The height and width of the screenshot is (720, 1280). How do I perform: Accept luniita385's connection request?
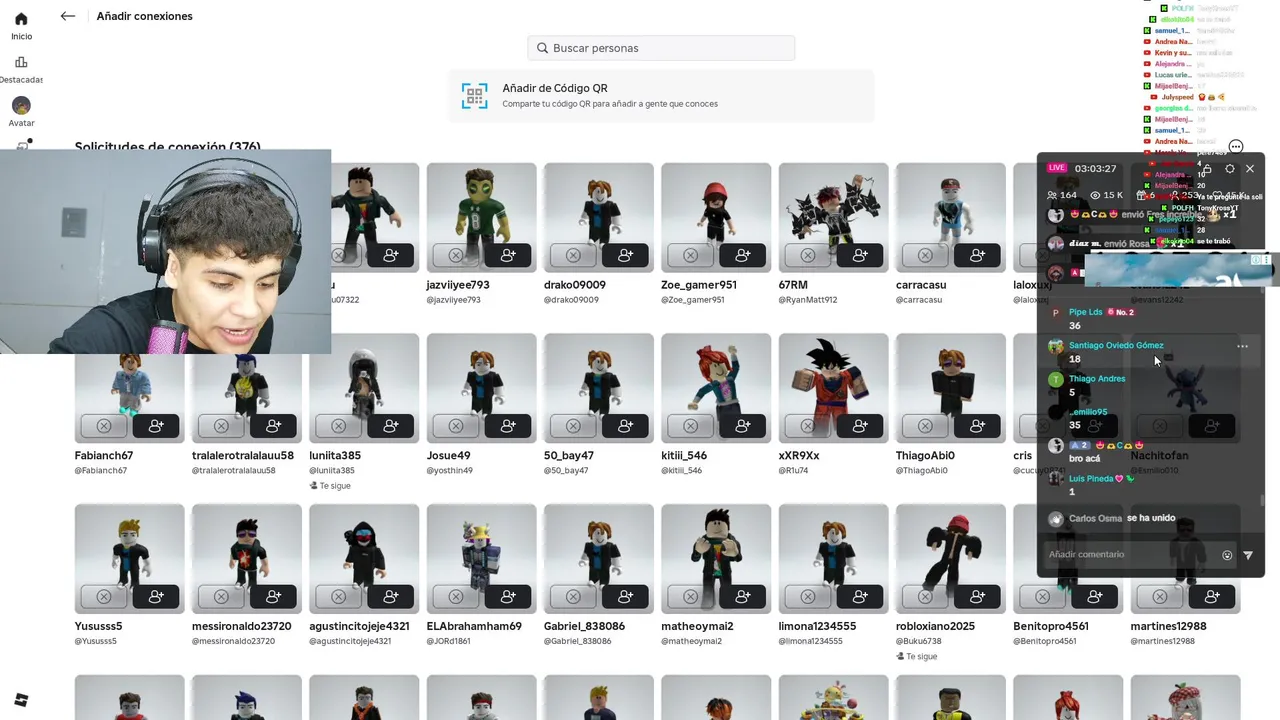390,426
